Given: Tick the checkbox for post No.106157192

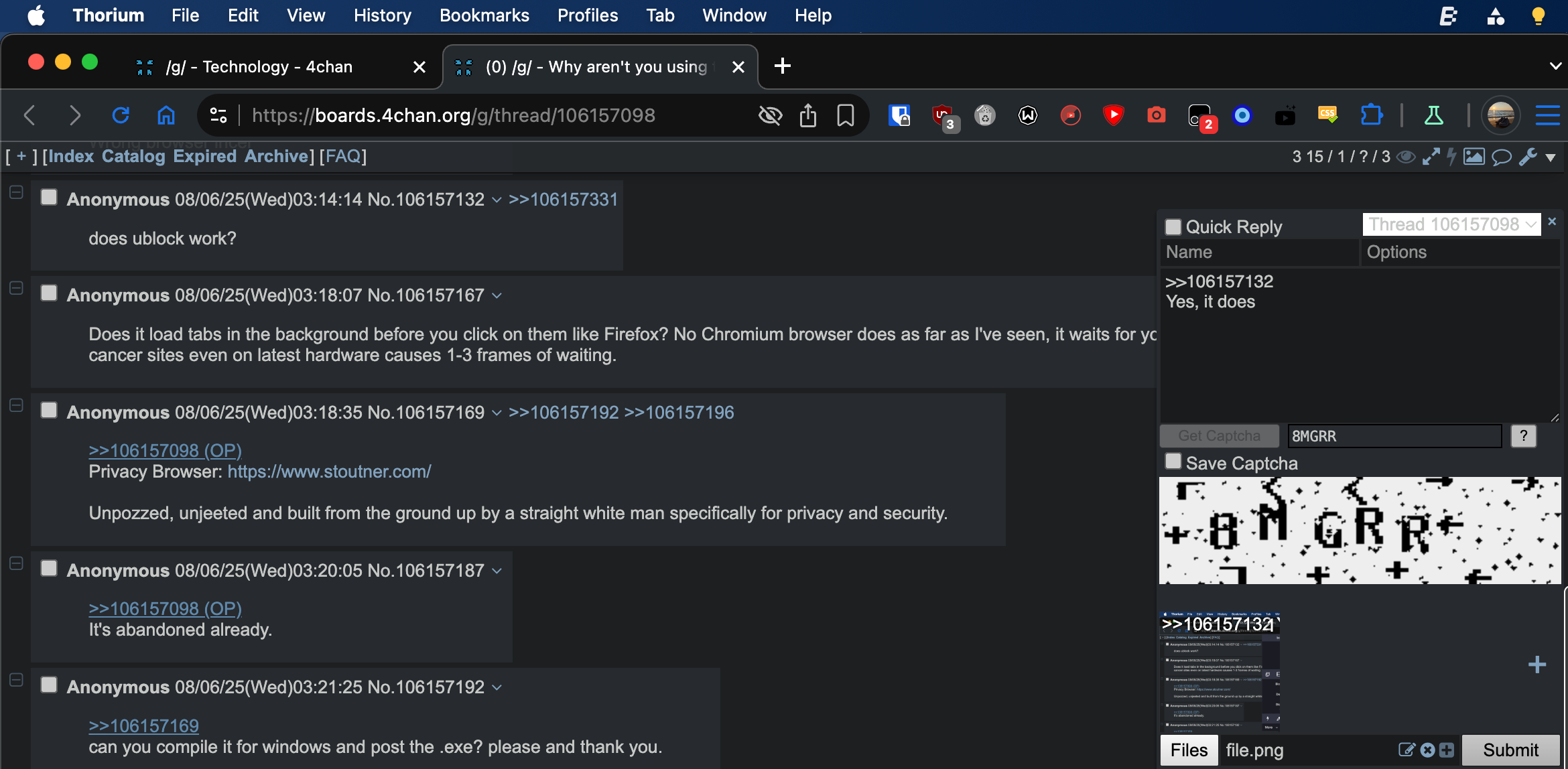Looking at the screenshot, I should tap(49, 685).
